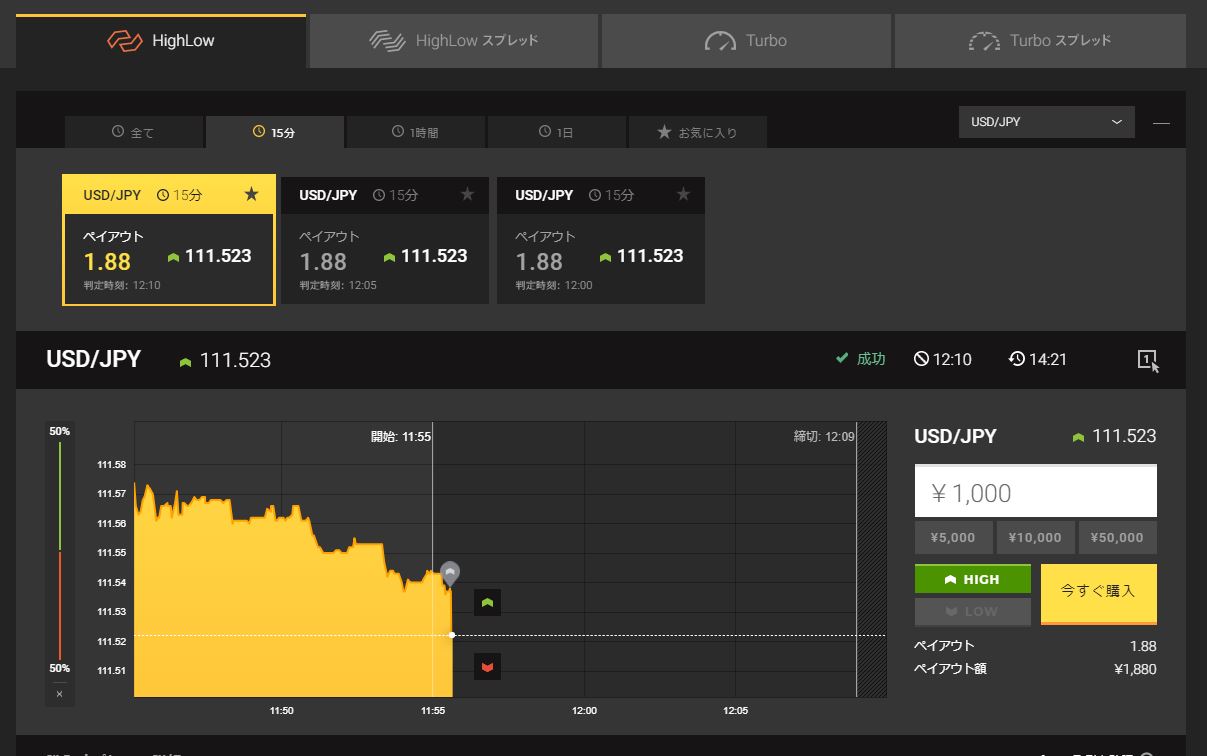Switch to the HighLow trading tab
The width and height of the screenshot is (1207, 756).
tap(160, 41)
